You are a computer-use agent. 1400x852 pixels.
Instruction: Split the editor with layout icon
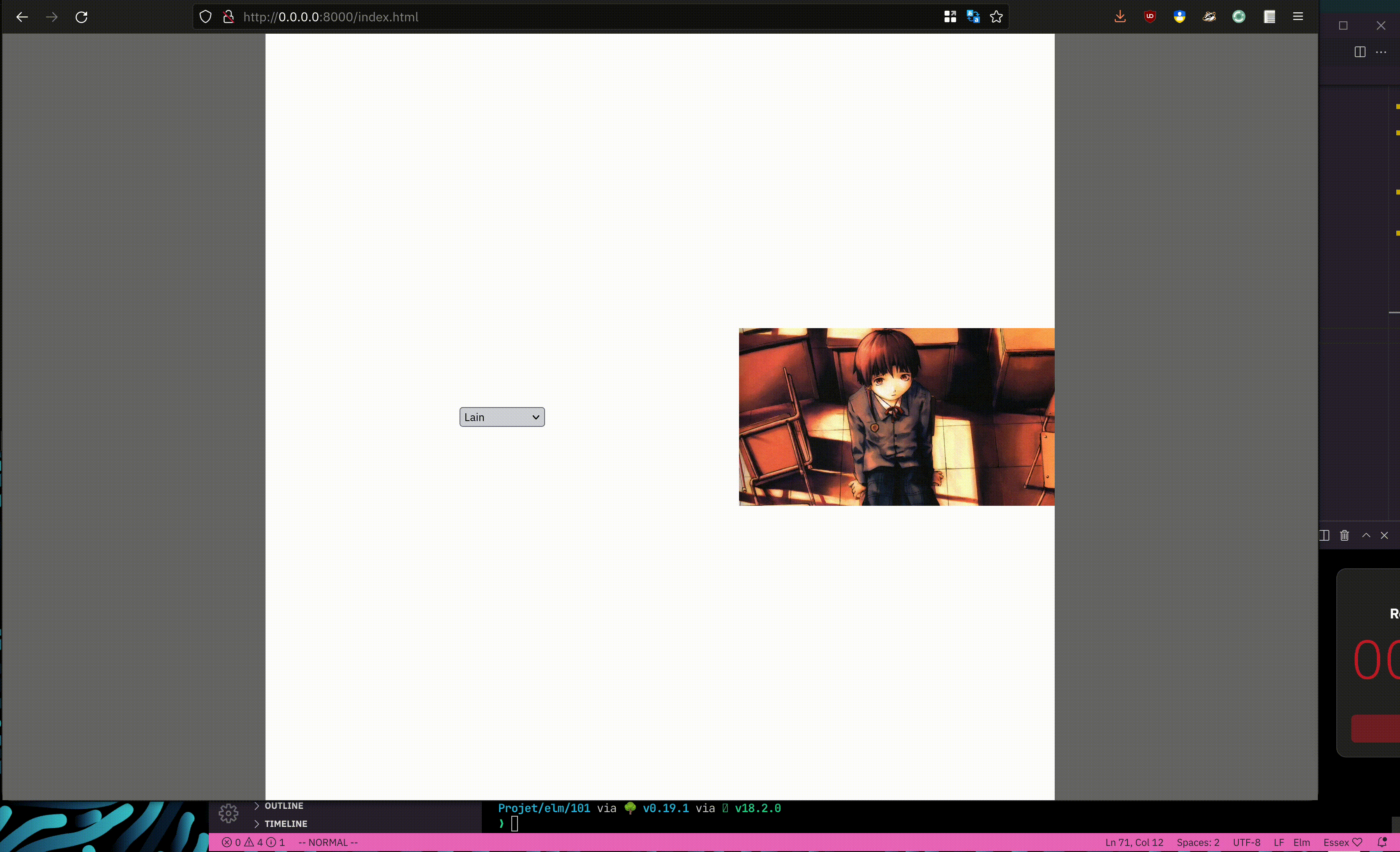[1360, 52]
